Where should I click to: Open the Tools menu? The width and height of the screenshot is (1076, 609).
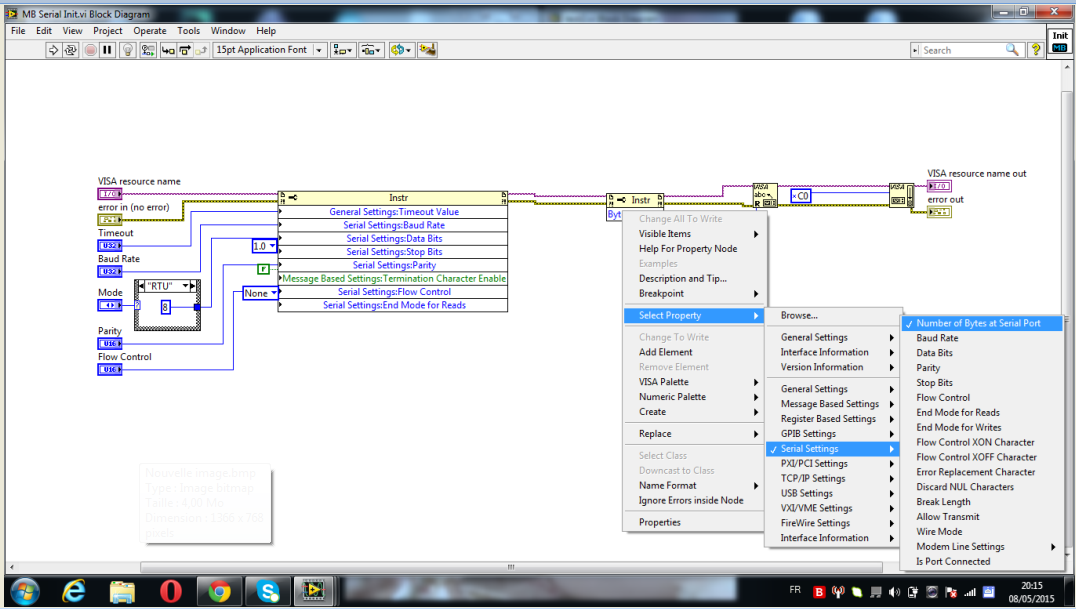click(x=189, y=31)
